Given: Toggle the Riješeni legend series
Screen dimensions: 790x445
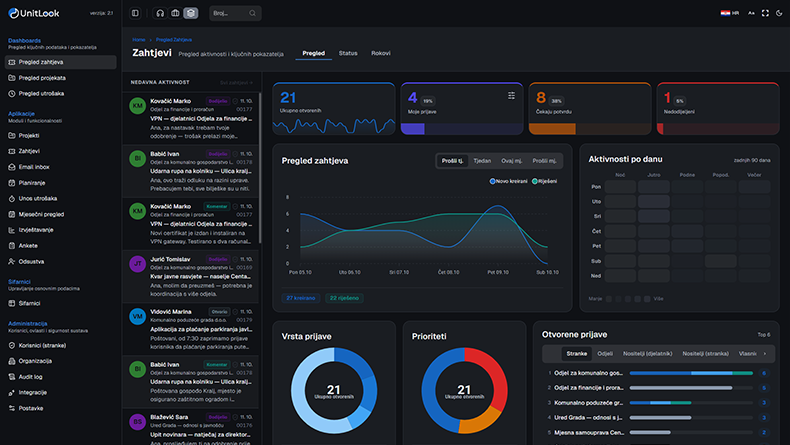Looking at the screenshot, I should click(545, 181).
